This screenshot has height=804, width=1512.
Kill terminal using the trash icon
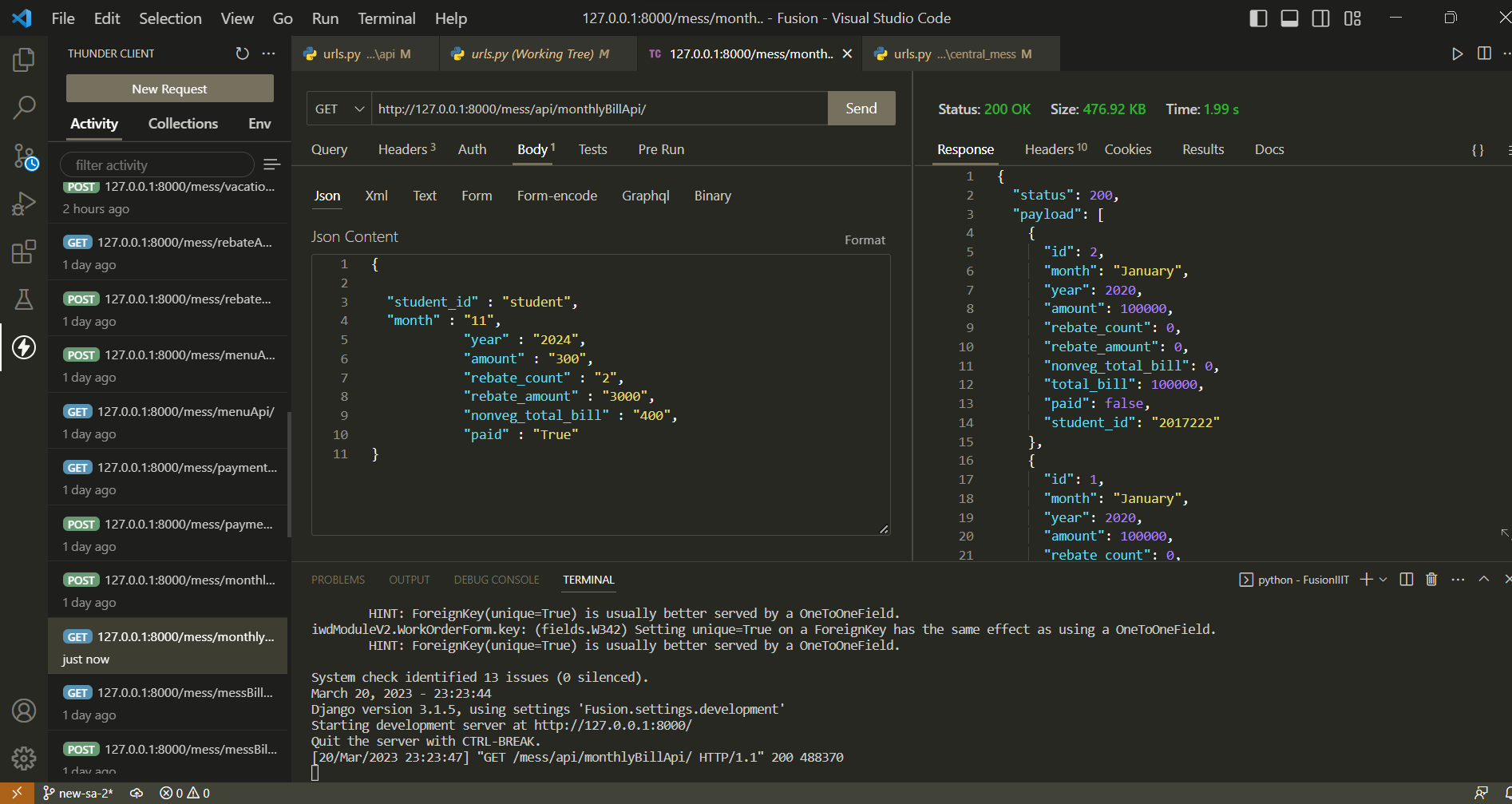(1431, 580)
